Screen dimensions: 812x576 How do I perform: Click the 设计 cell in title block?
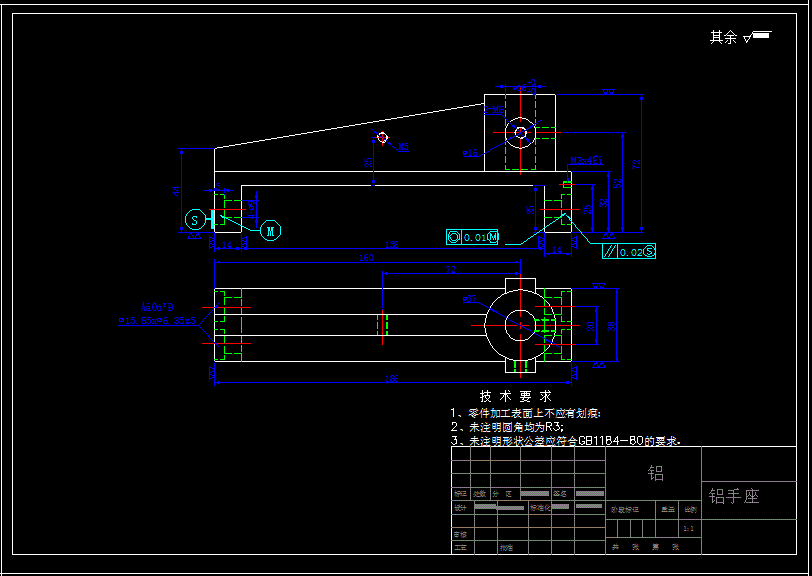(x=460, y=508)
